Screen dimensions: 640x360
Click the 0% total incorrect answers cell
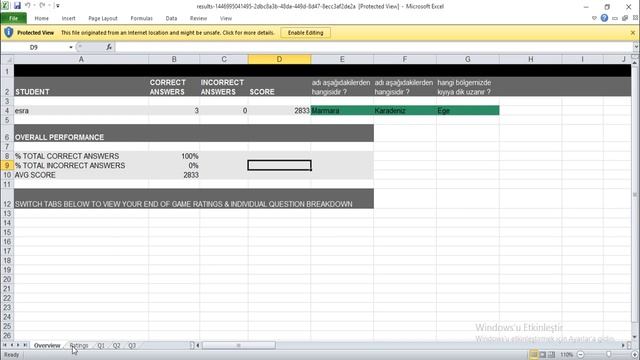point(174,166)
